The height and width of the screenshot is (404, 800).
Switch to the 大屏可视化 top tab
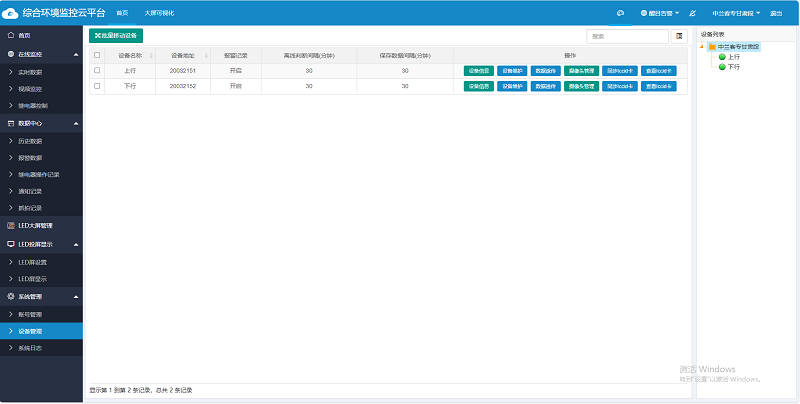159,13
